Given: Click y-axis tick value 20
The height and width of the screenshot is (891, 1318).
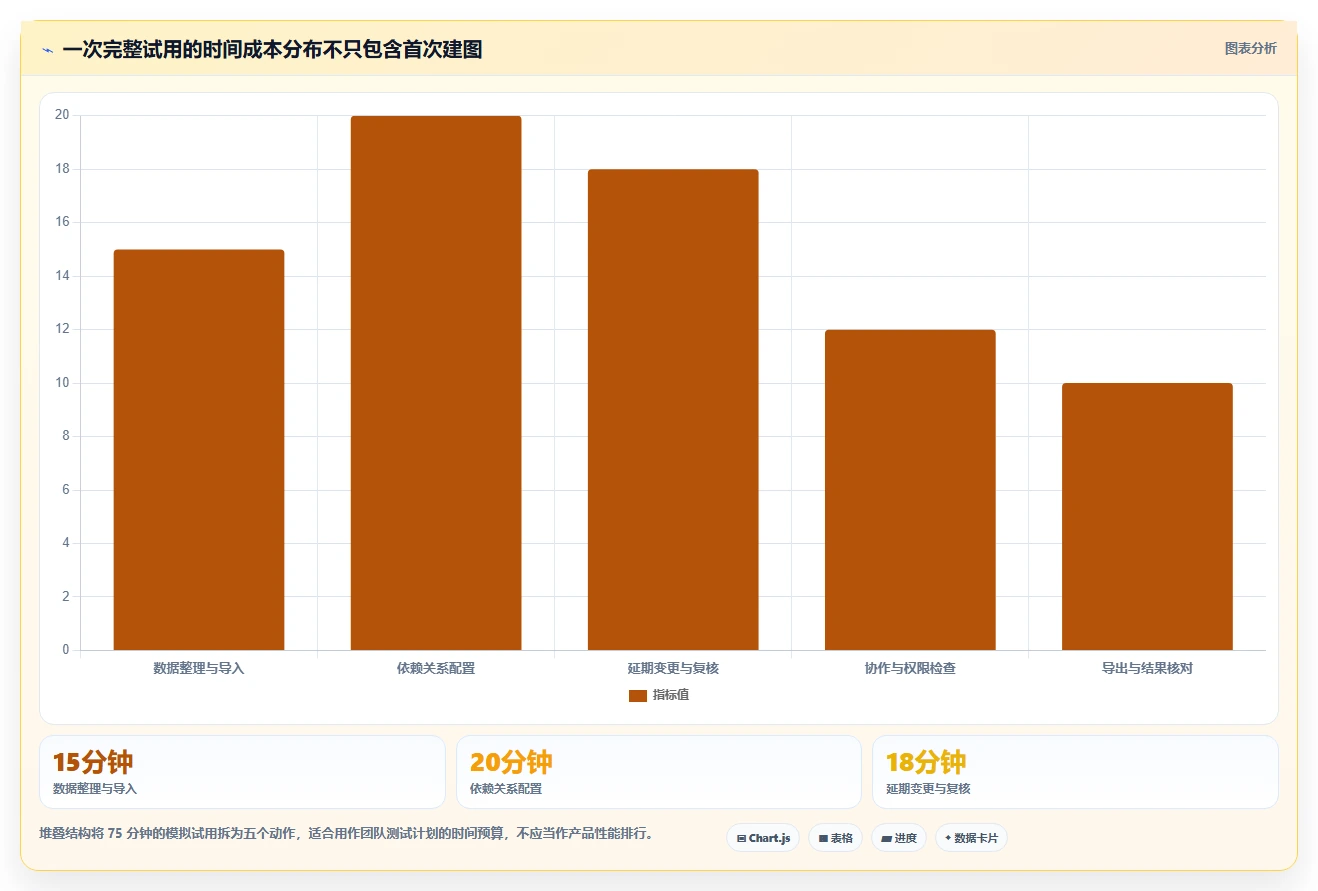Looking at the screenshot, I should [x=63, y=115].
